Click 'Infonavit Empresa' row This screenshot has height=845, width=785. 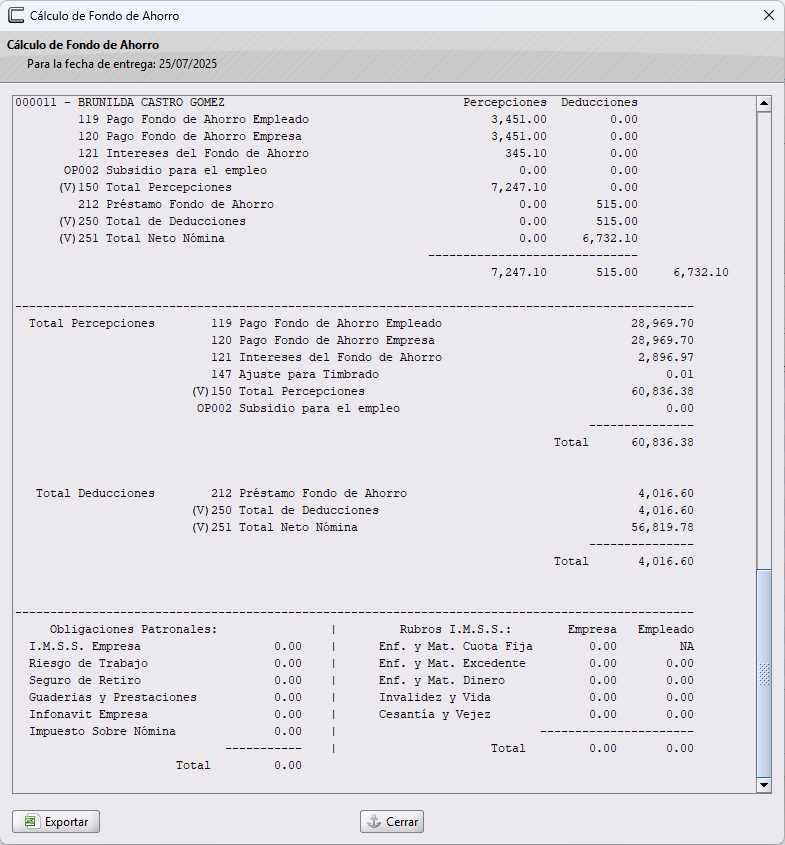pos(165,714)
